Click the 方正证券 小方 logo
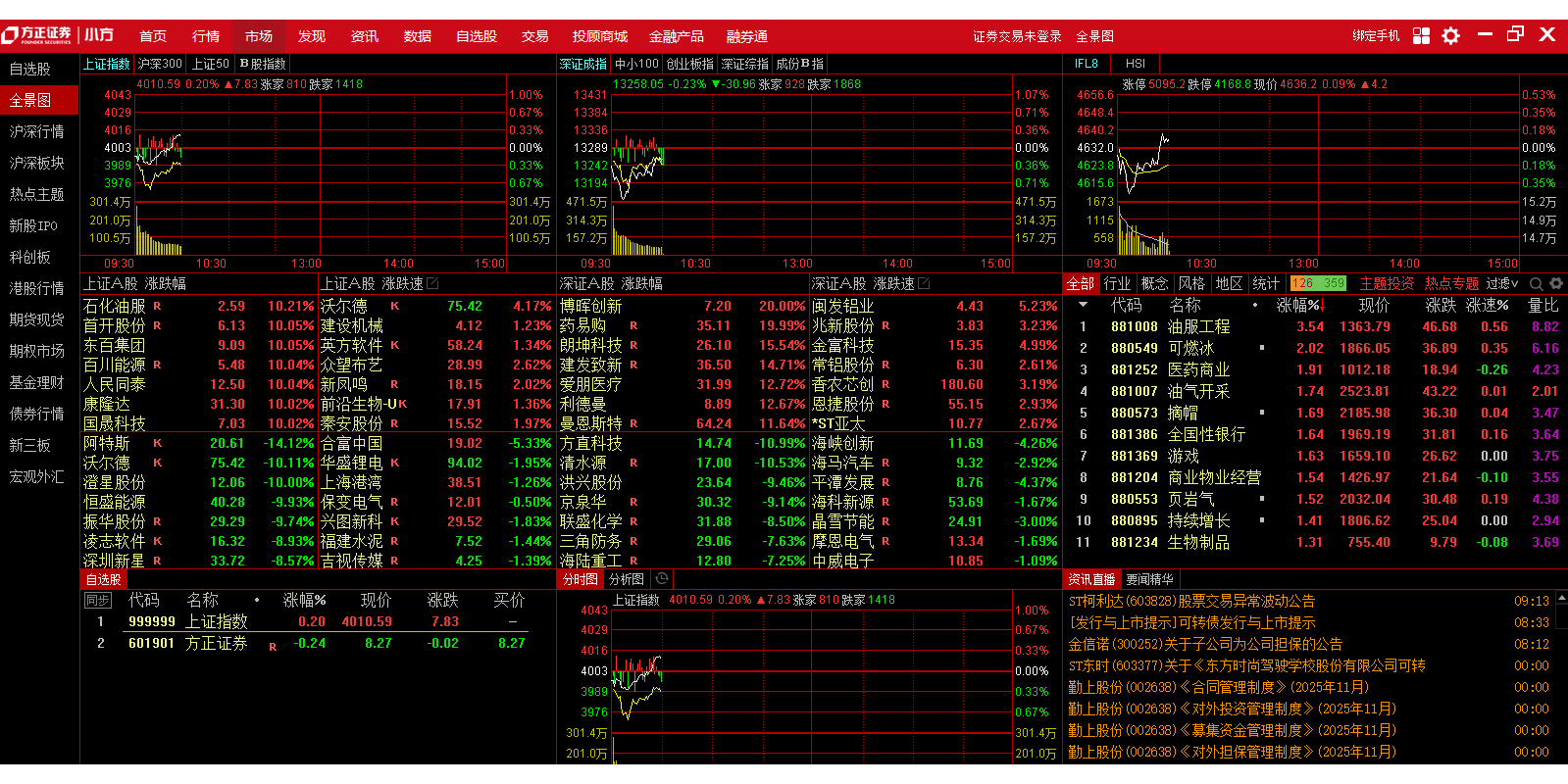 click(57, 36)
